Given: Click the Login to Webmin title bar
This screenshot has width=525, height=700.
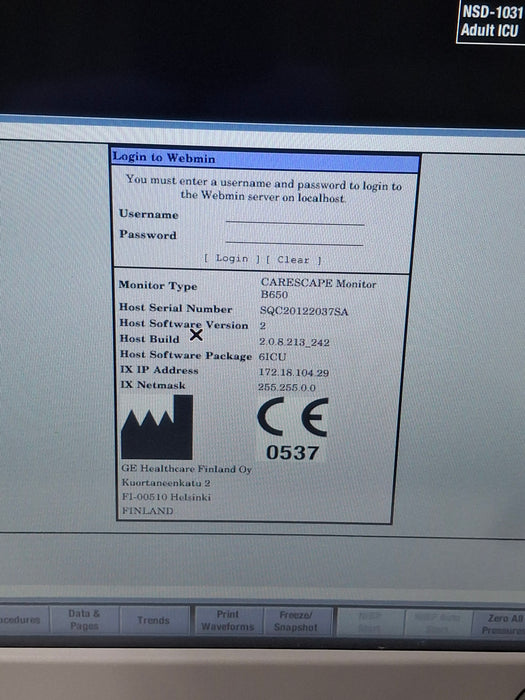Looking at the screenshot, I should (265, 159).
